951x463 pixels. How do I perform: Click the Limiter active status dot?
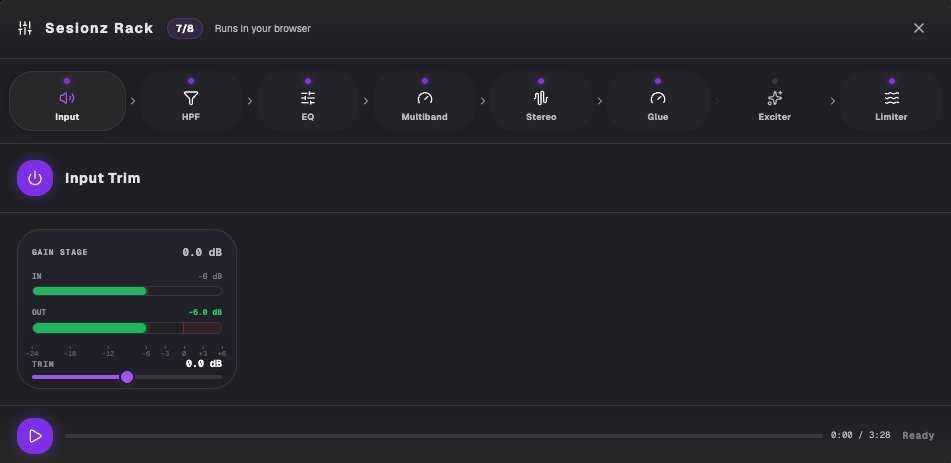892,81
